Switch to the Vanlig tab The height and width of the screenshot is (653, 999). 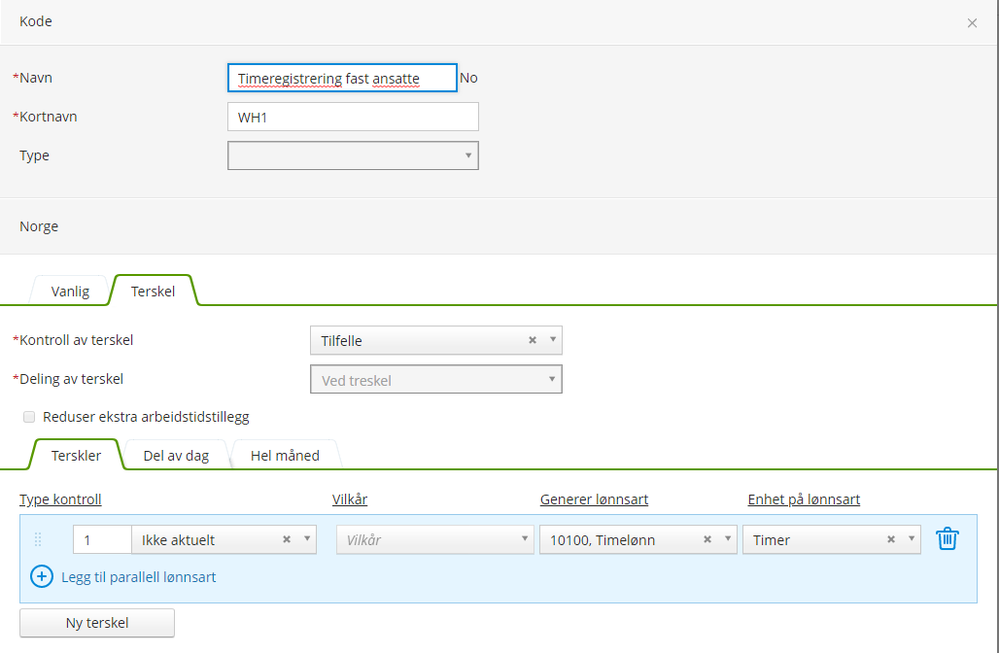click(x=71, y=291)
